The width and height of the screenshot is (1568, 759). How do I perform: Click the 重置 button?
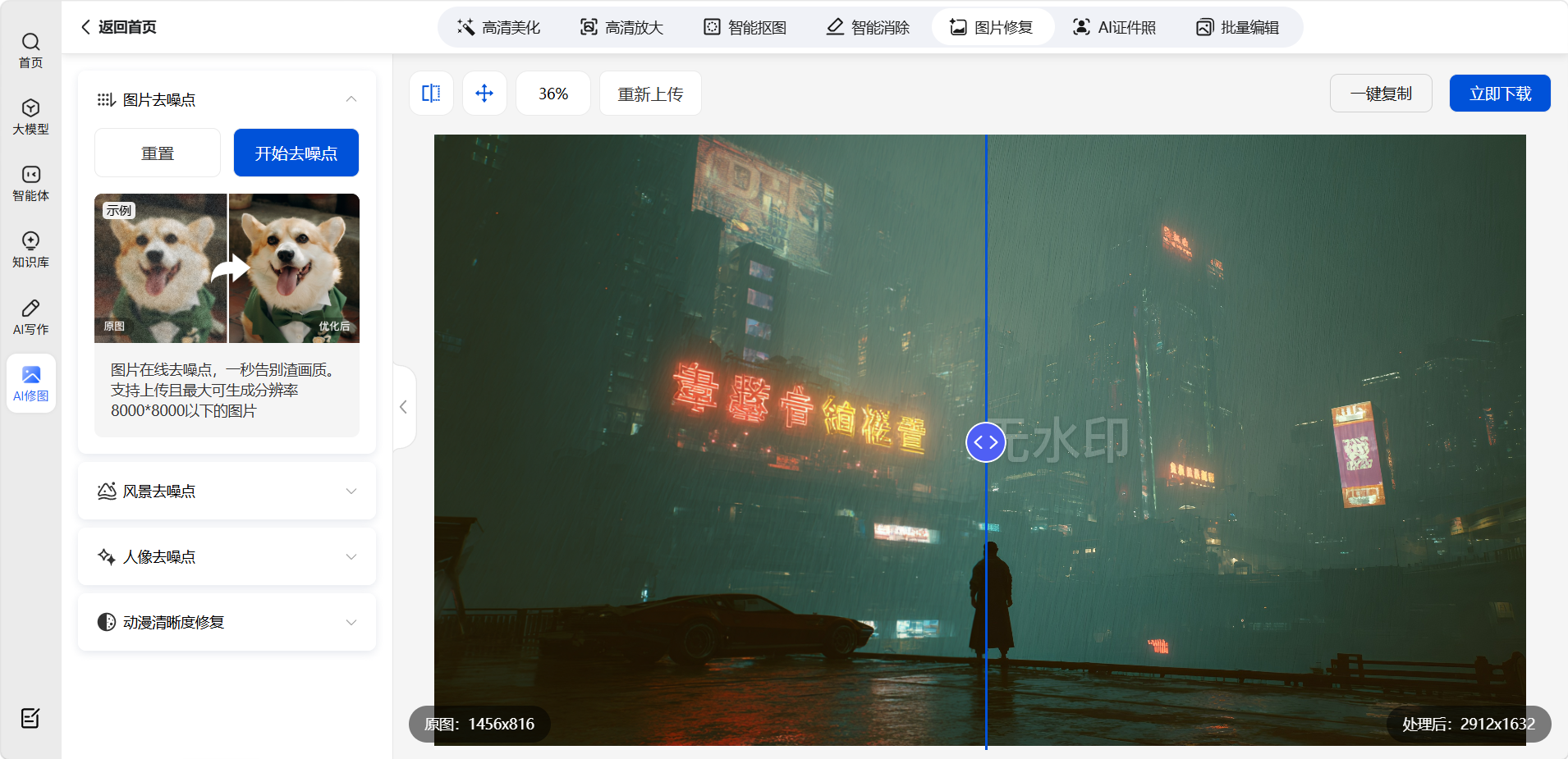coord(158,153)
